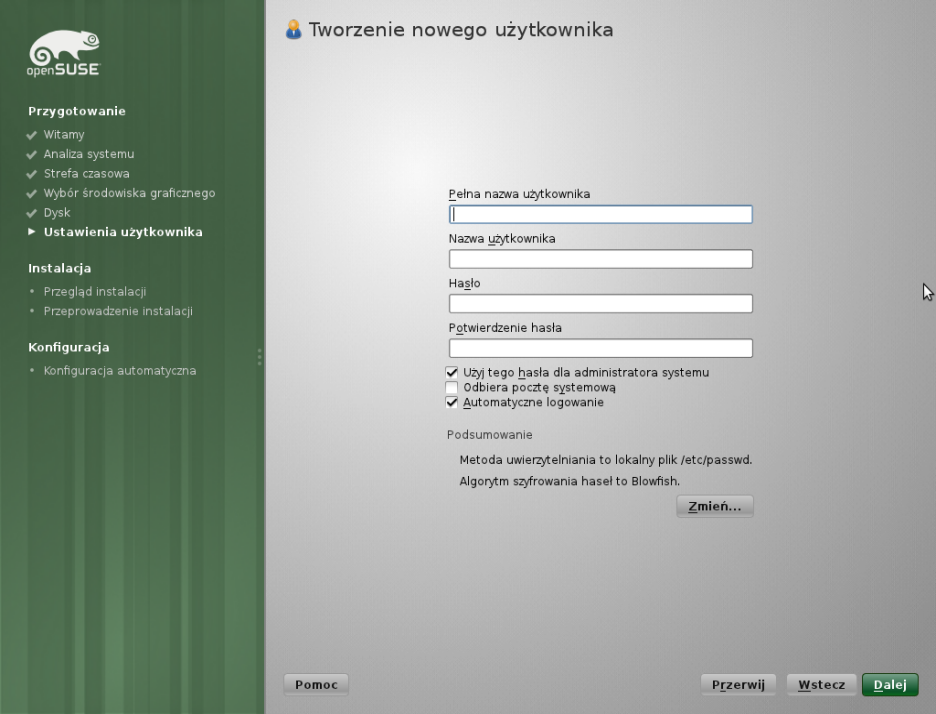Focus the 'Pełna nazwa użytkownika' text field

[600, 214]
